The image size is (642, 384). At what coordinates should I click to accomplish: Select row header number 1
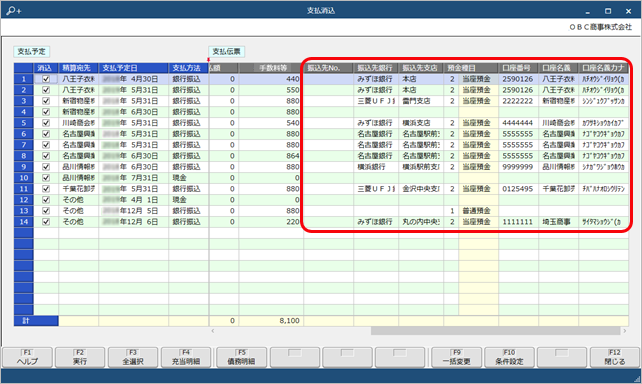coord(24,79)
